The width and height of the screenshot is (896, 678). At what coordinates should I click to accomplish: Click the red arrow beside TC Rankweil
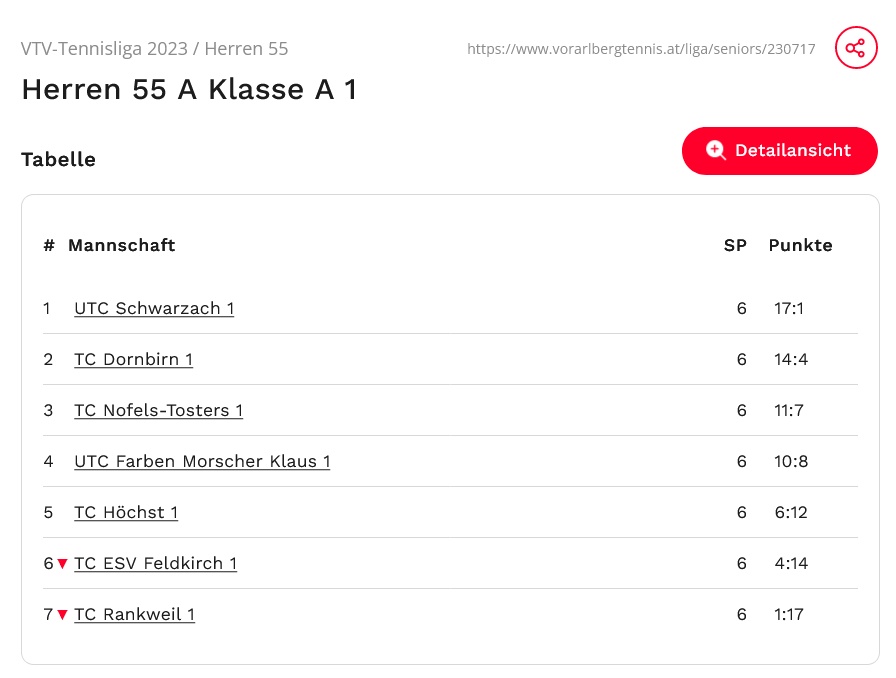click(62, 615)
